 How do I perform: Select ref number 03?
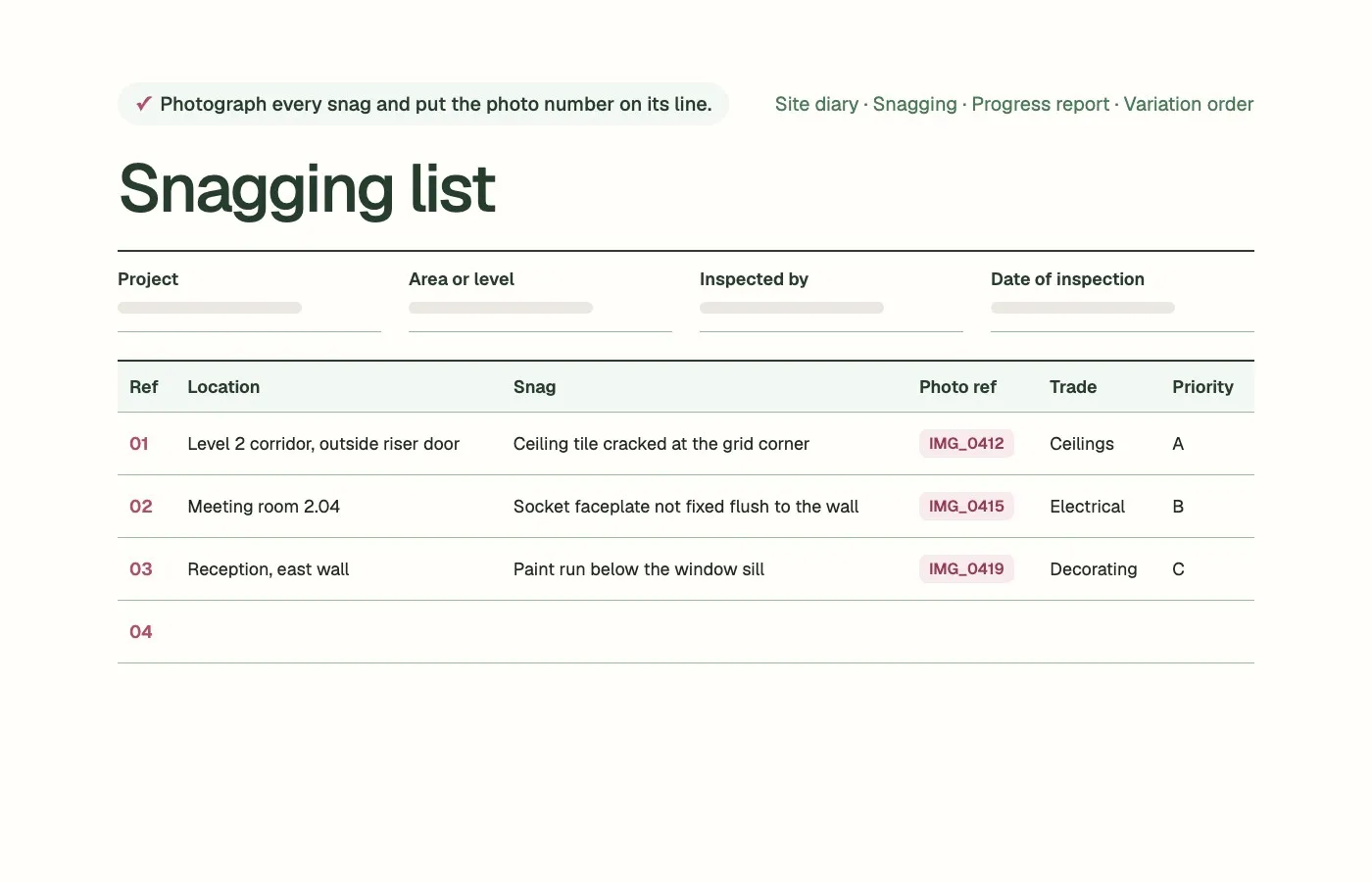[141, 569]
